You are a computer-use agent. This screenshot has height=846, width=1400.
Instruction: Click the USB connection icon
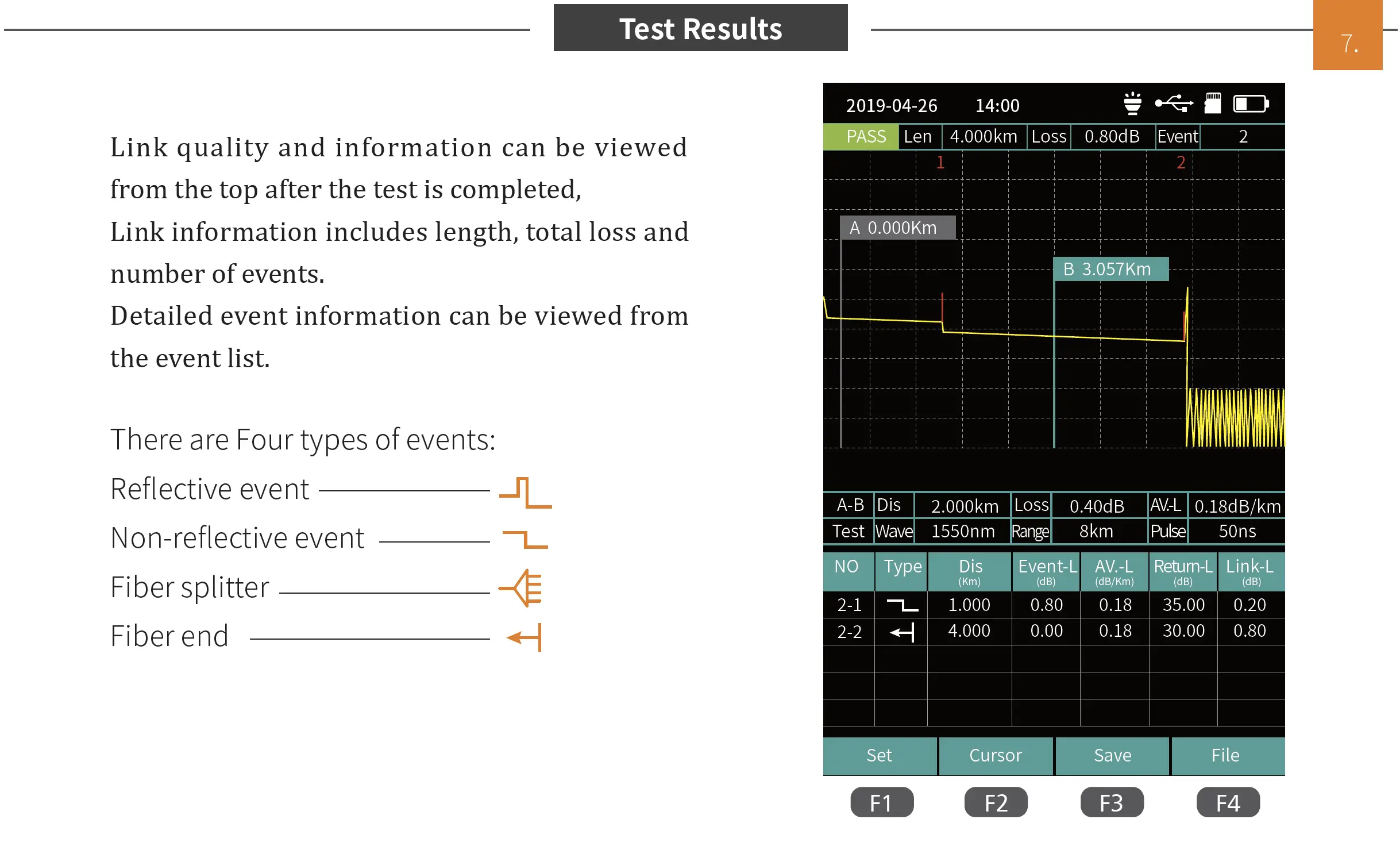coord(1174,103)
